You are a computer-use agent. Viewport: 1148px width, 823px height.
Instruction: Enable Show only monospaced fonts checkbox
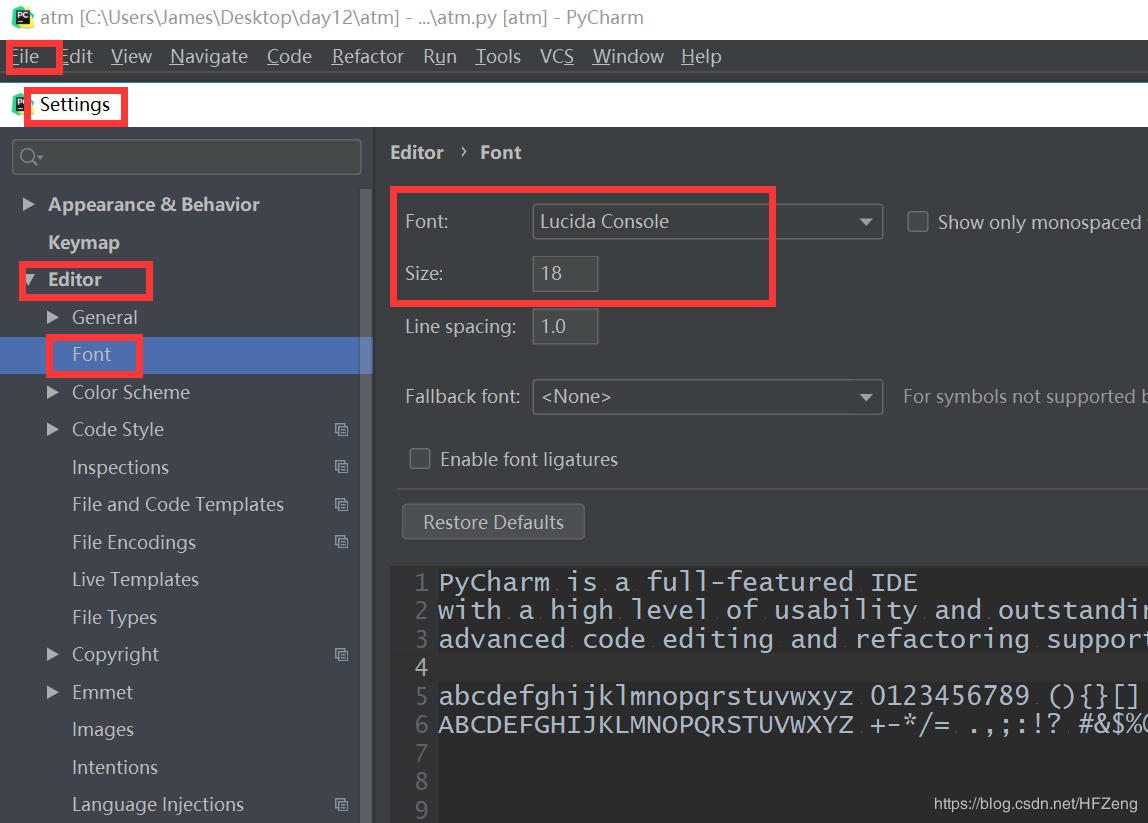click(x=917, y=222)
